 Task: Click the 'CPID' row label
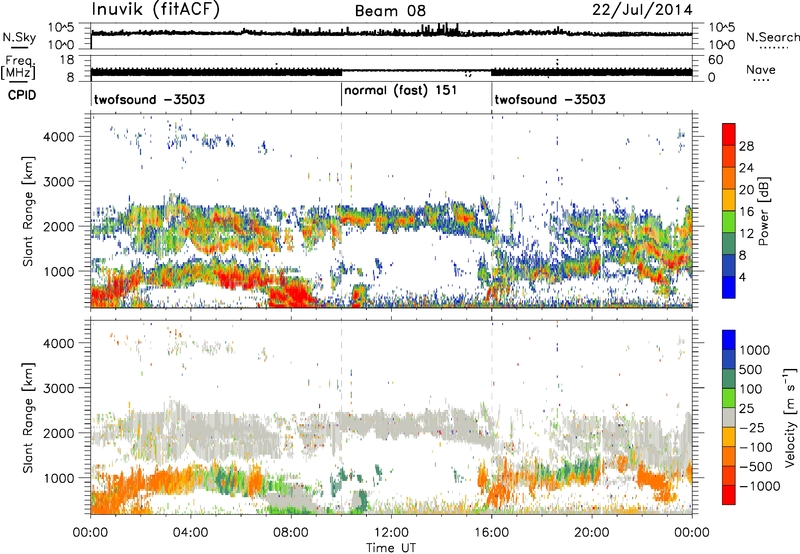22,95
